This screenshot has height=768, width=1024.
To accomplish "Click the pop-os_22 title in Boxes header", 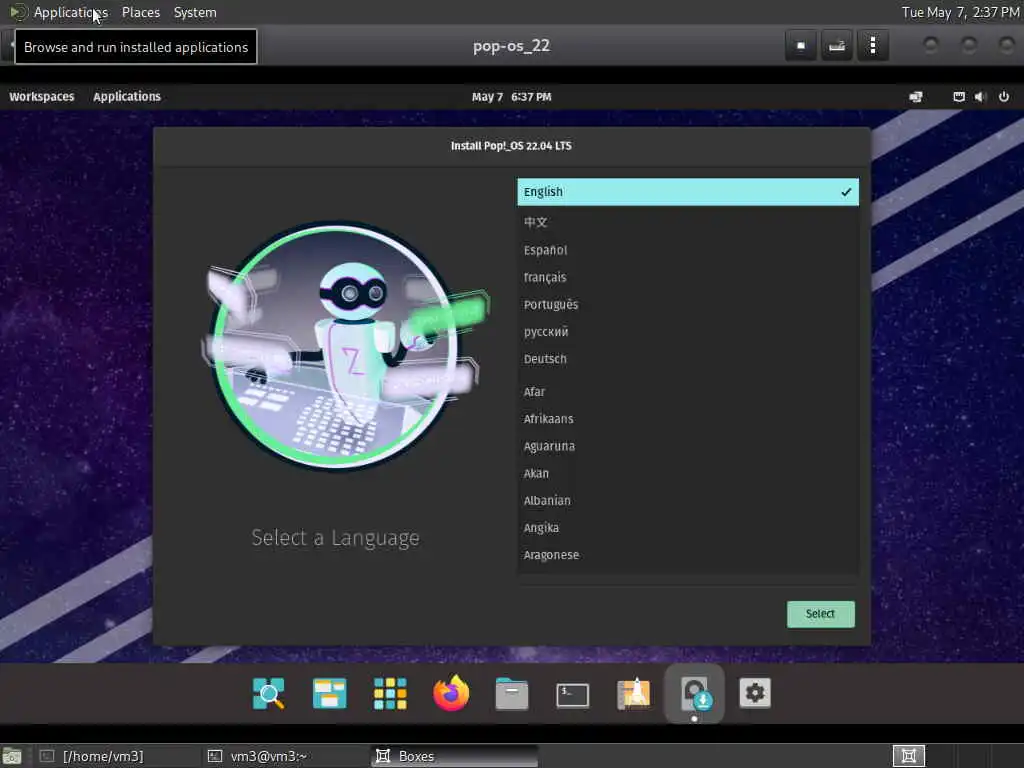I will 511,46.
